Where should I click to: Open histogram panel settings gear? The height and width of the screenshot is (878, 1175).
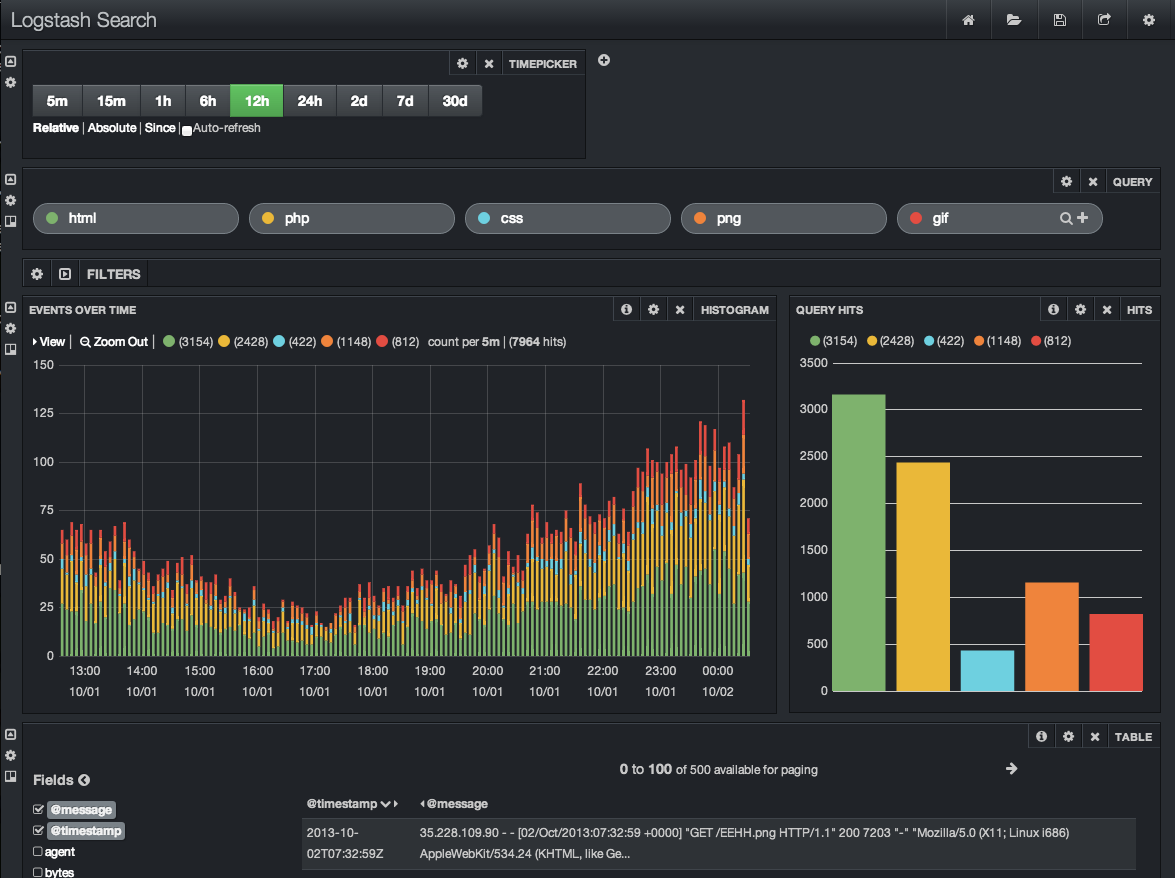coord(653,310)
